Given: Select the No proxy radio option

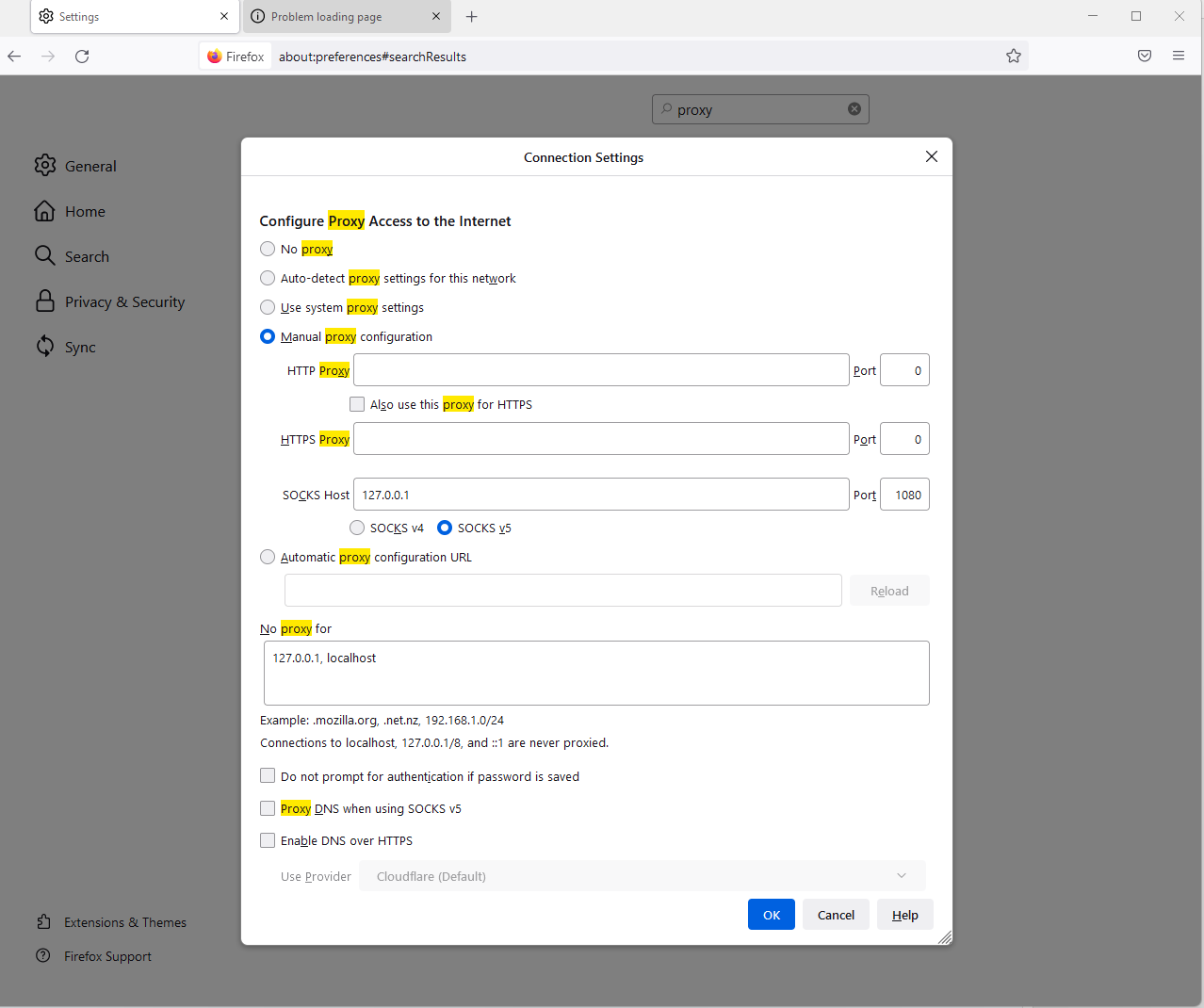Looking at the screenshot, I should 268,250.
